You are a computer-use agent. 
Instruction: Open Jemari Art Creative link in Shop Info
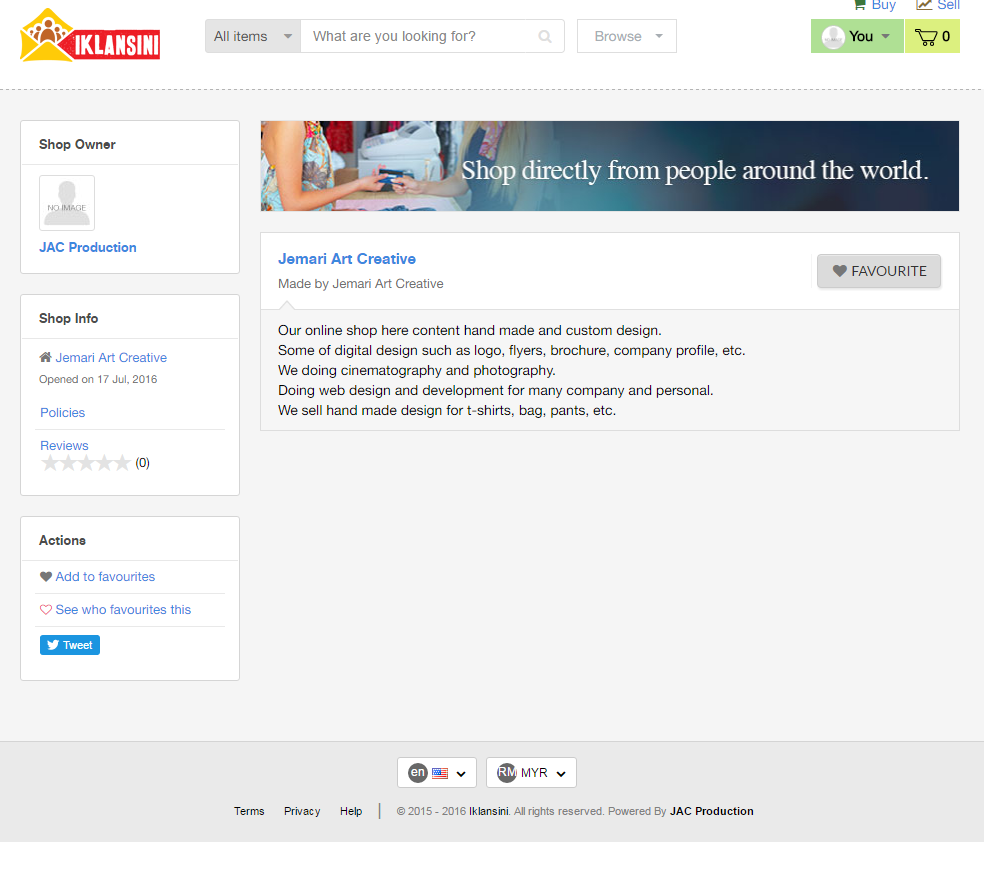click(x=111, y=357)
